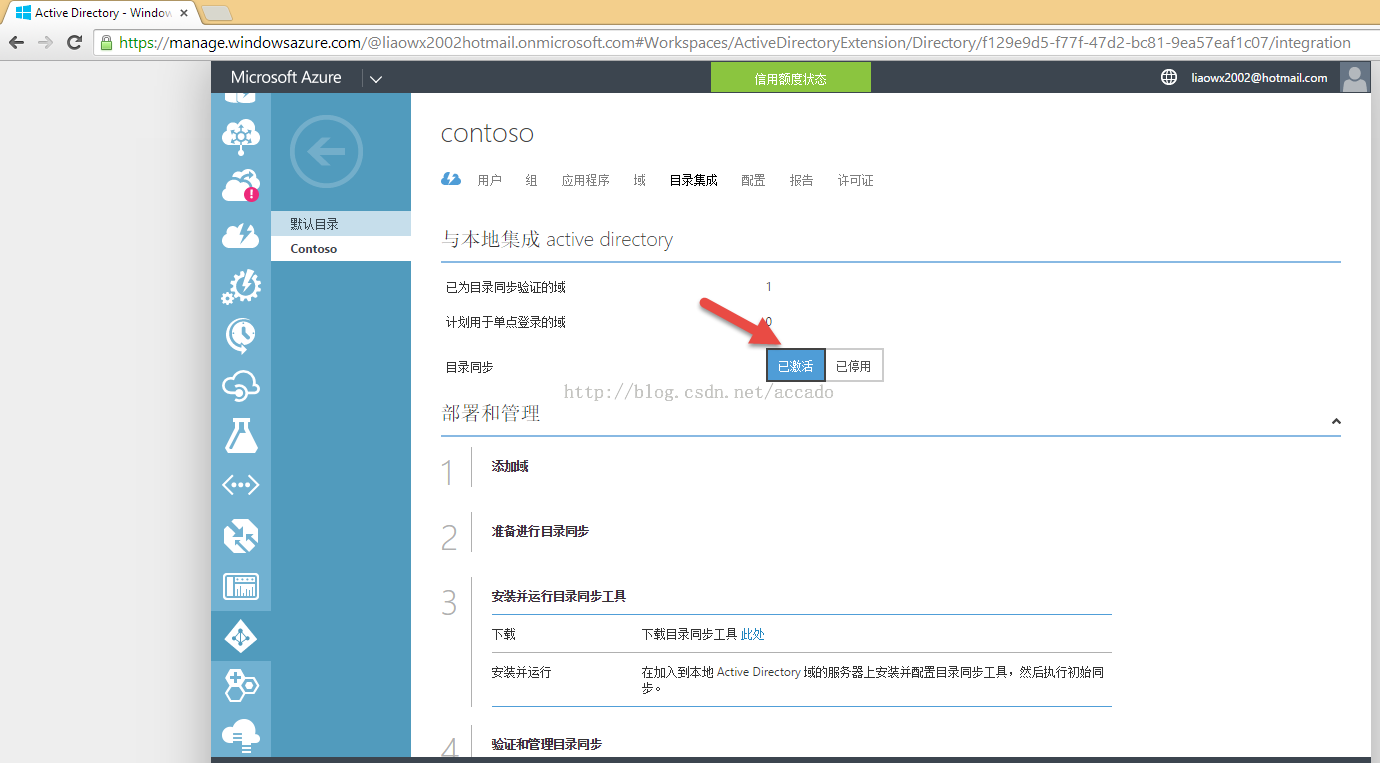Open the Marketplace hexagons plus icon
Viewport: 1380px width, 763px height.
click(x=241, y=686)
